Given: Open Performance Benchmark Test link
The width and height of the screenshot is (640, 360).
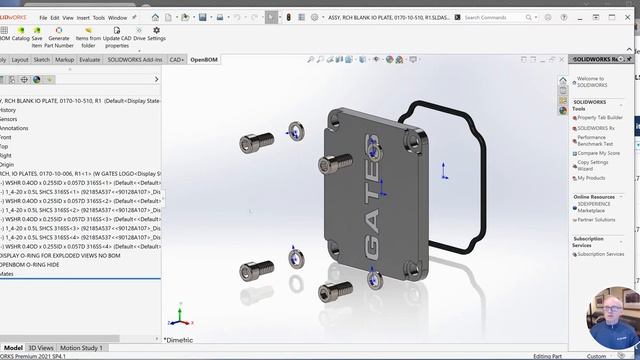Looking at the screenshot, I should pos(595,140).
